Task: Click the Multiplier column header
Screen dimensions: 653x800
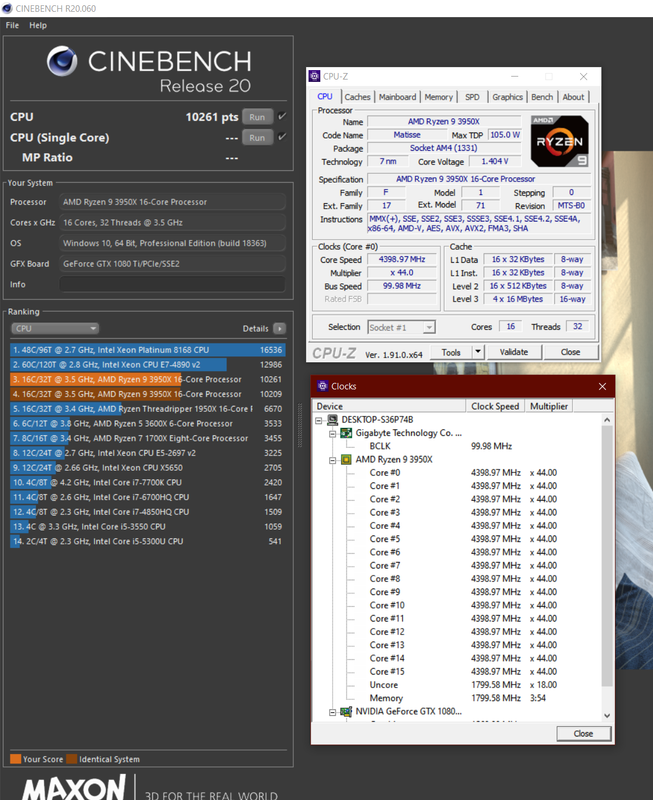Action: coord(549,406)
